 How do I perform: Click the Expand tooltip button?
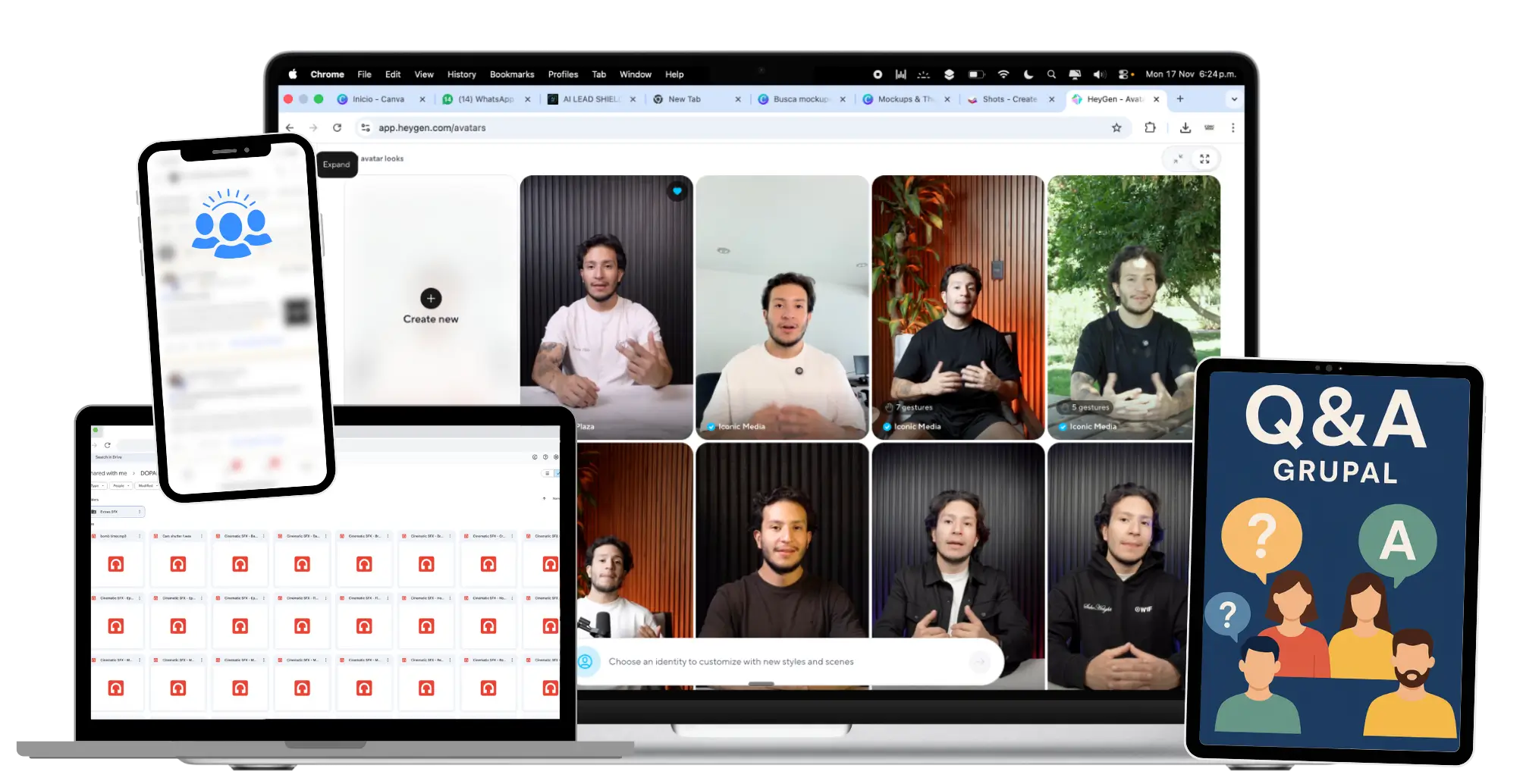coord(337,165)
